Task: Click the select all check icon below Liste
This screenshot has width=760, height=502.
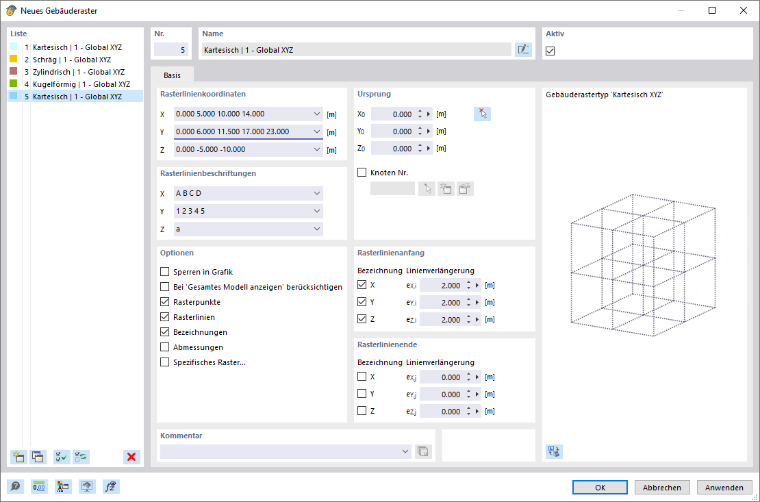Action: coord(62,457)
